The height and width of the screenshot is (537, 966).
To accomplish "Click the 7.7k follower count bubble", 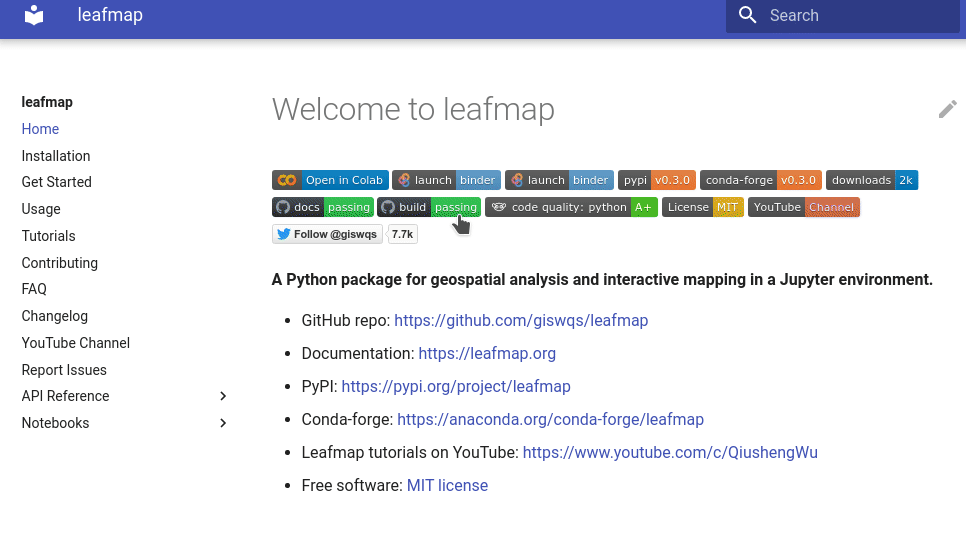I will pyautogui.click(x=402, y=234).
